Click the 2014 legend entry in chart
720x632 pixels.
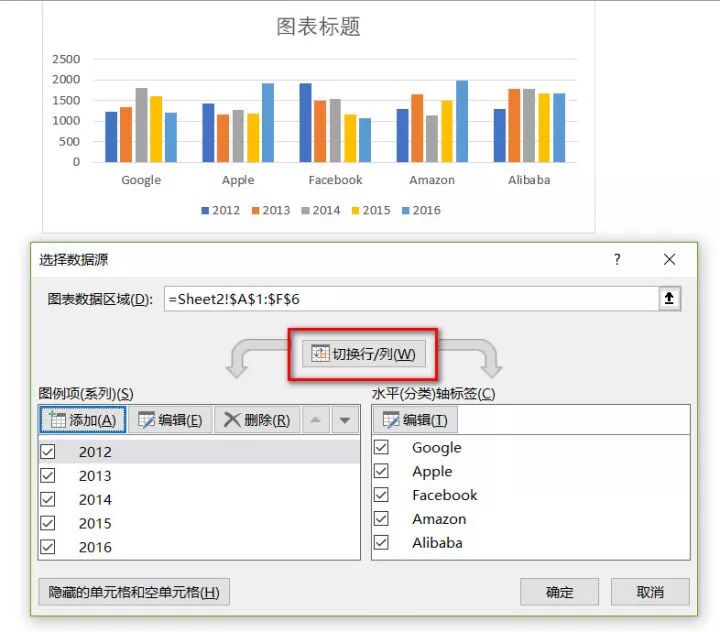321,210
